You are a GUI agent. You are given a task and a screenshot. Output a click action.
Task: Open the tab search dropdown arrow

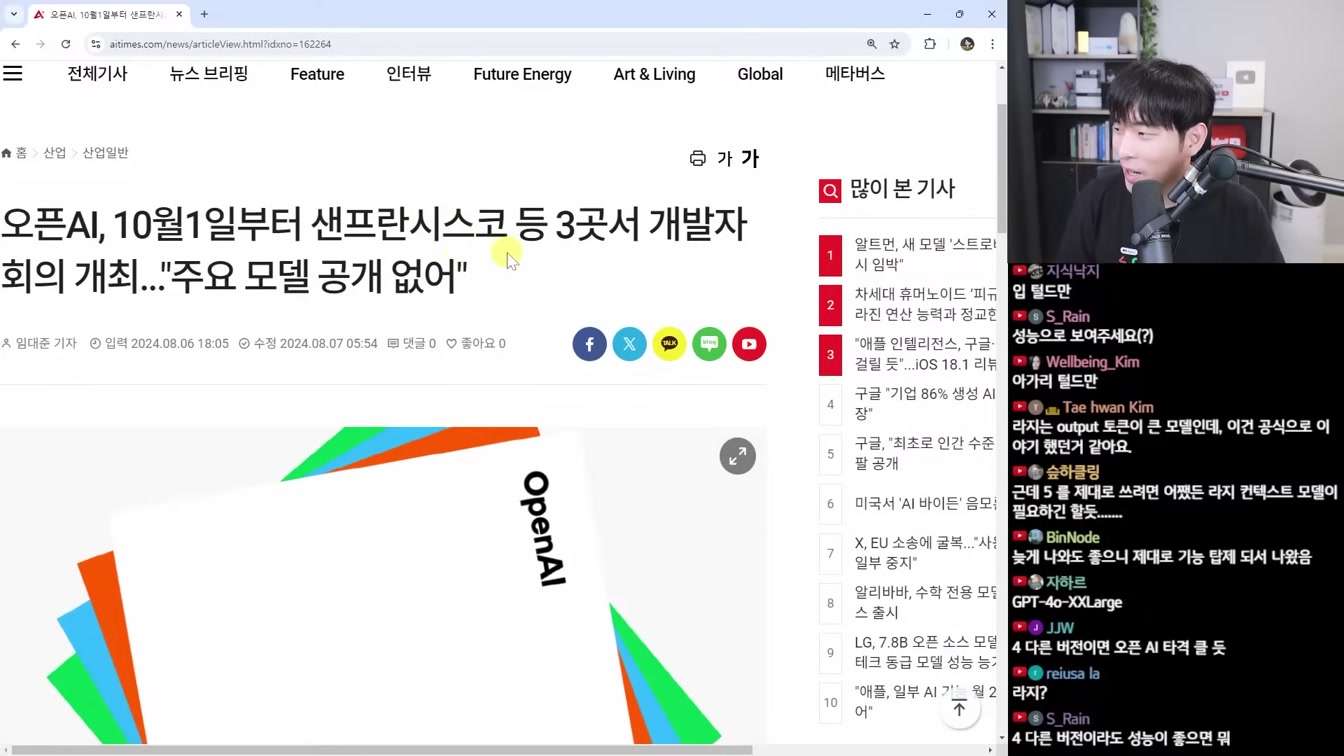coord(14,14)
